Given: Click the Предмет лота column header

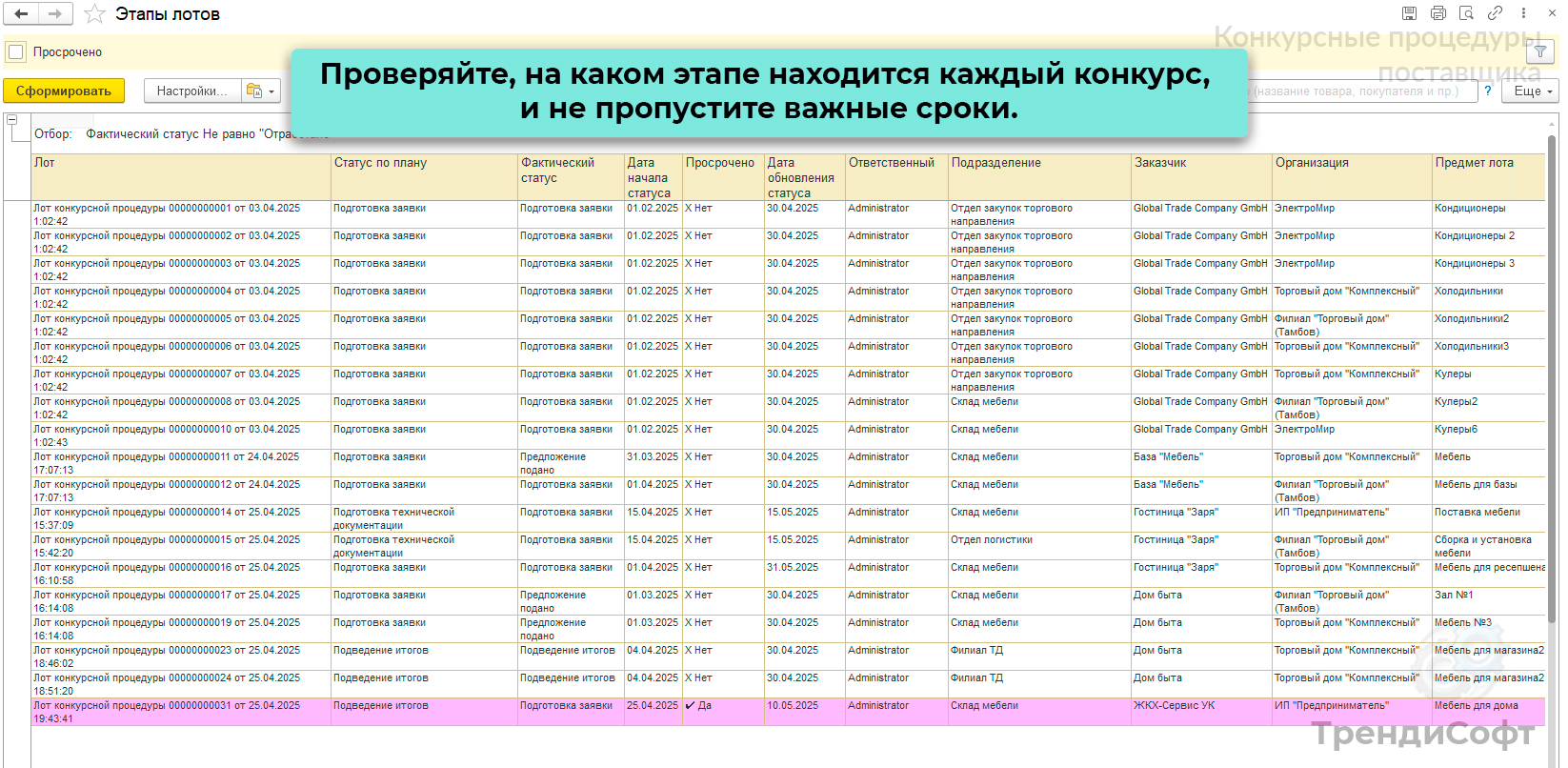Looking at the screenshot, I should [x=1488, y=177].
